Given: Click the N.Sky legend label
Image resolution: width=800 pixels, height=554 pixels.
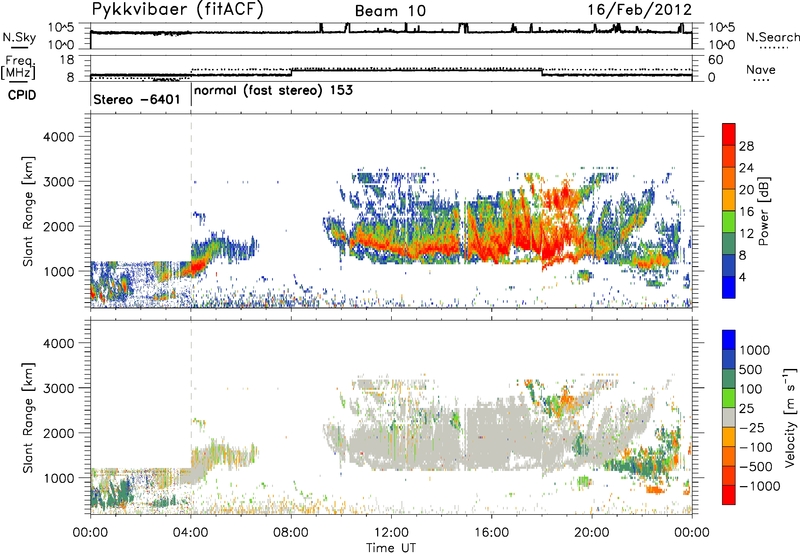Looking at the screenshot, I should (x=19, y=37).
